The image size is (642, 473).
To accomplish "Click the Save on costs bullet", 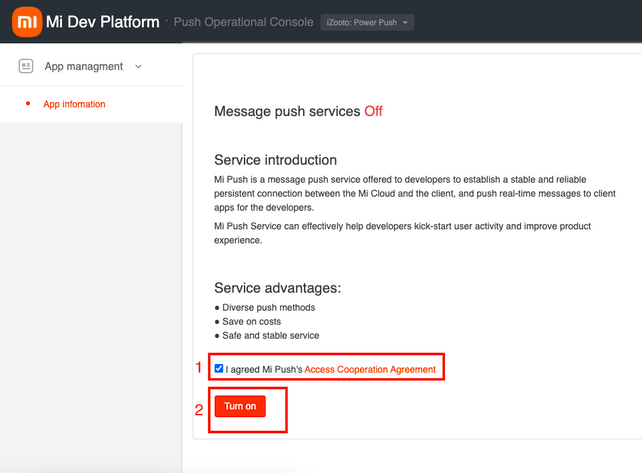I will point(251,321).
